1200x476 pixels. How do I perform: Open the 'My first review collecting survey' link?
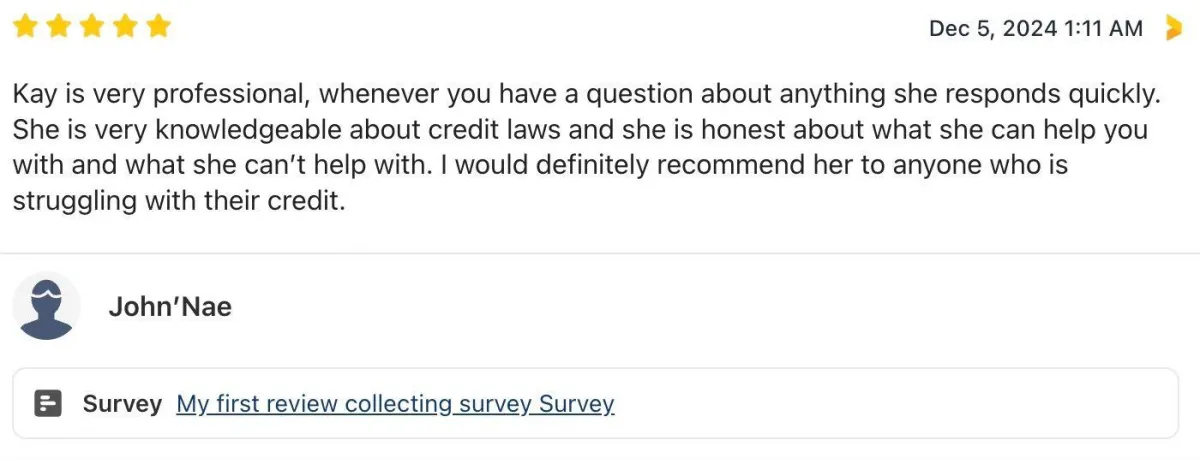click(395, 404)
